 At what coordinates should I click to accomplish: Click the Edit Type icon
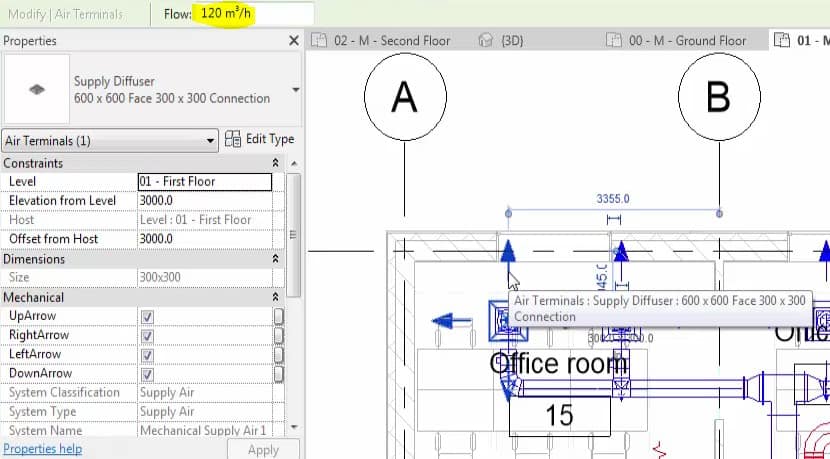click(x=233, y=140)
